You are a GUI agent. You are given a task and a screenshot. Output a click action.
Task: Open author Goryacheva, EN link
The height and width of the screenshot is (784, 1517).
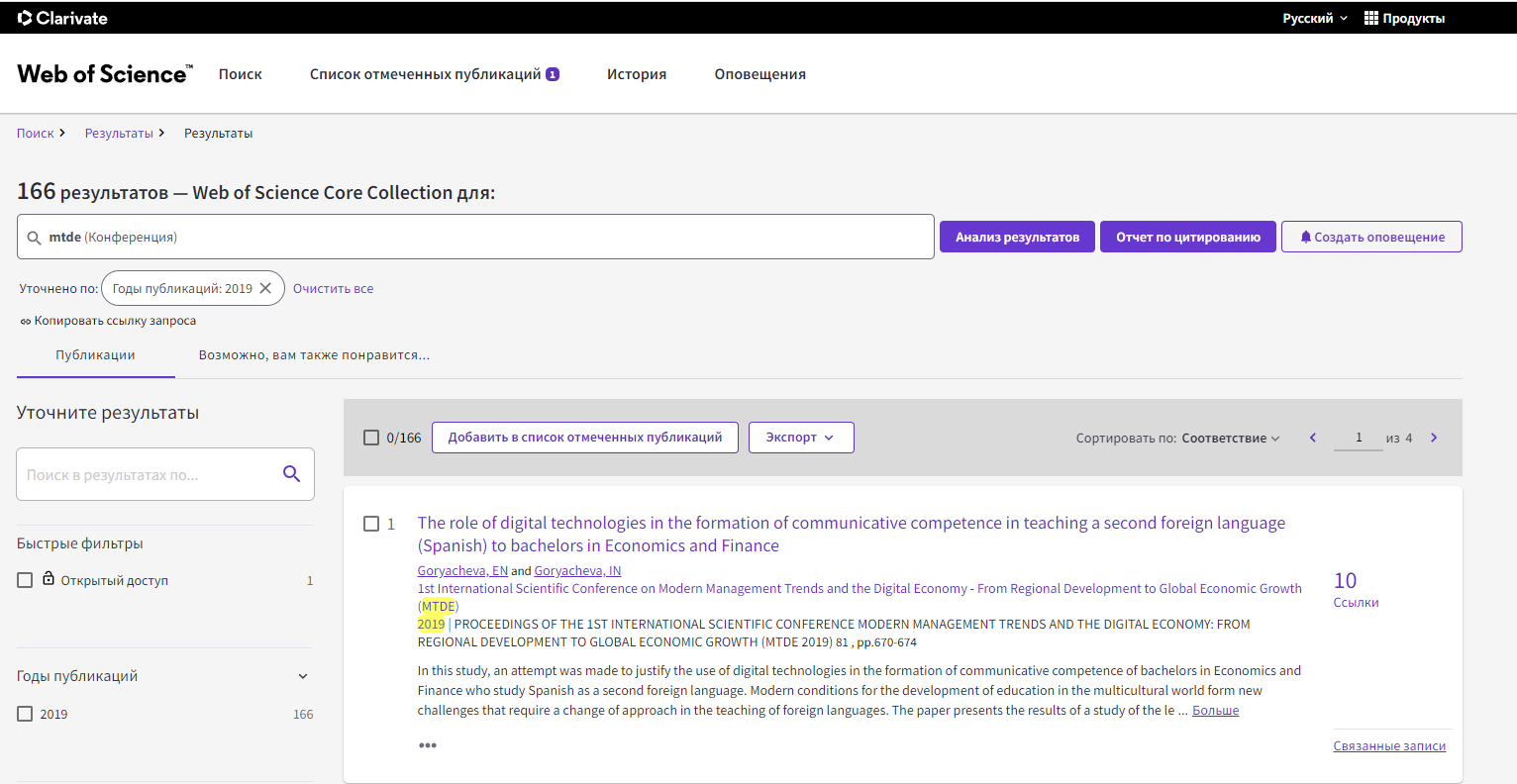[462, 571]
